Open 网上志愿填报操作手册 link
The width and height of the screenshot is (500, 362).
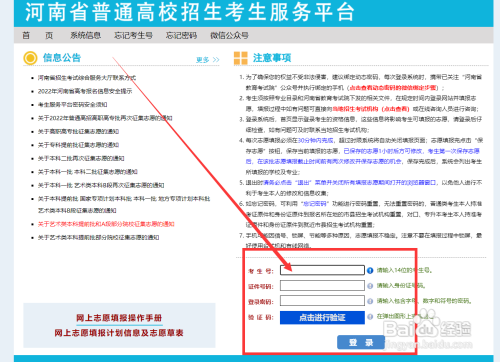pyautogui.click(x=119, y=318)
